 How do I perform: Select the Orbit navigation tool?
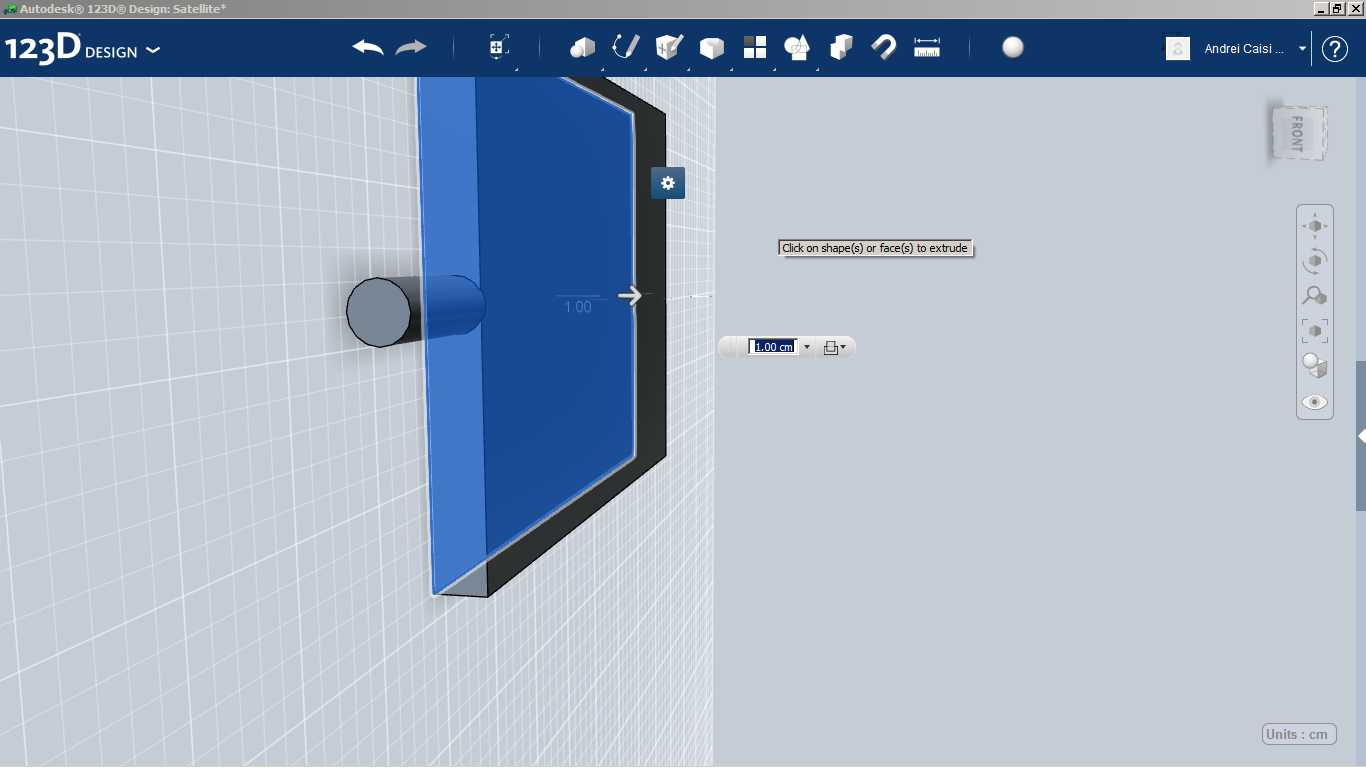tap(1315, 261)
